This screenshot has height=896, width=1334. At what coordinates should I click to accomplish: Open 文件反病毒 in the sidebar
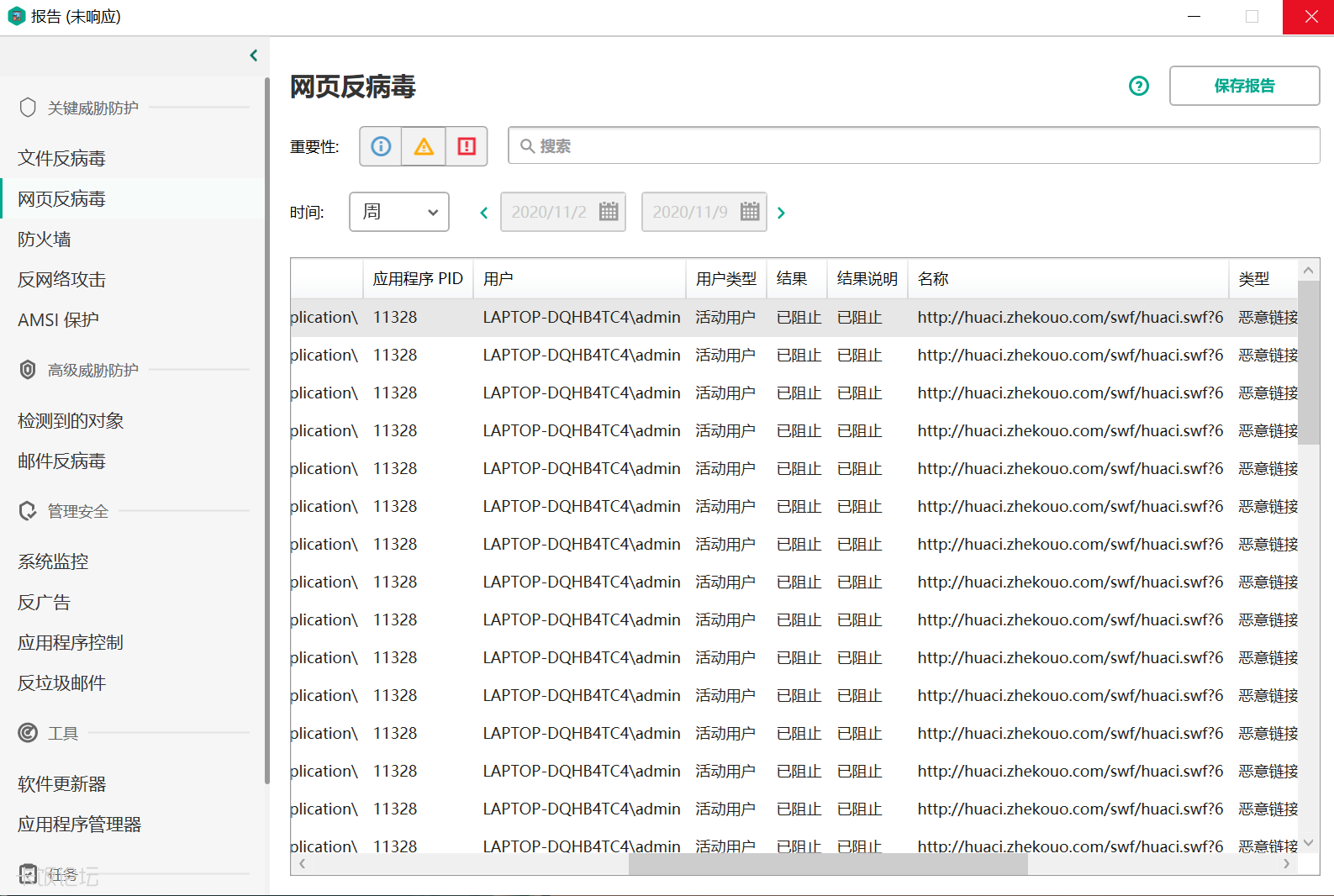(x=61, y=158)
